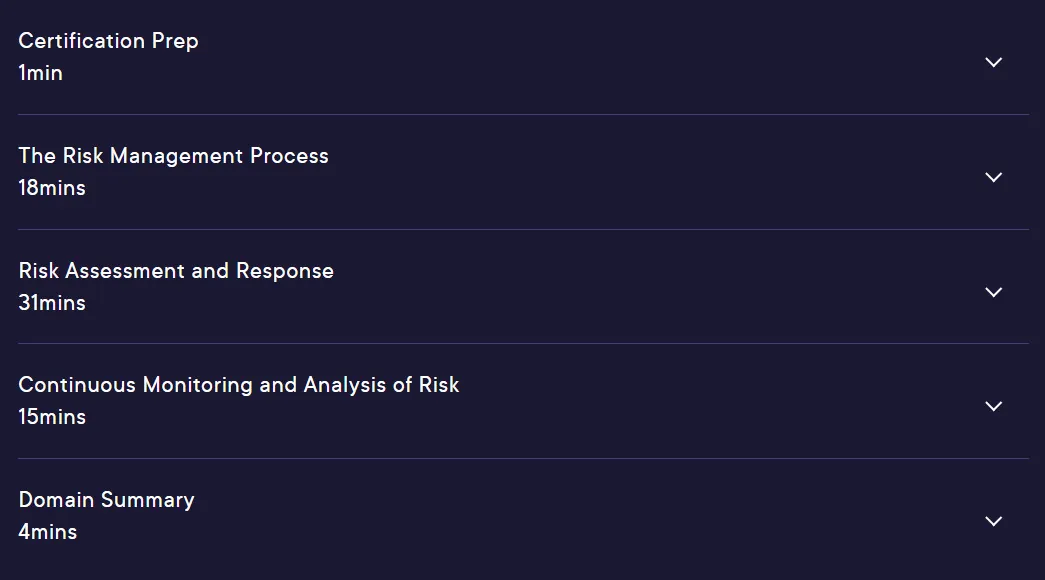Select Continuous Monitoring and Analysis of Risk title
Viewport: 1045px width, 580px height.
click(239, 385)
